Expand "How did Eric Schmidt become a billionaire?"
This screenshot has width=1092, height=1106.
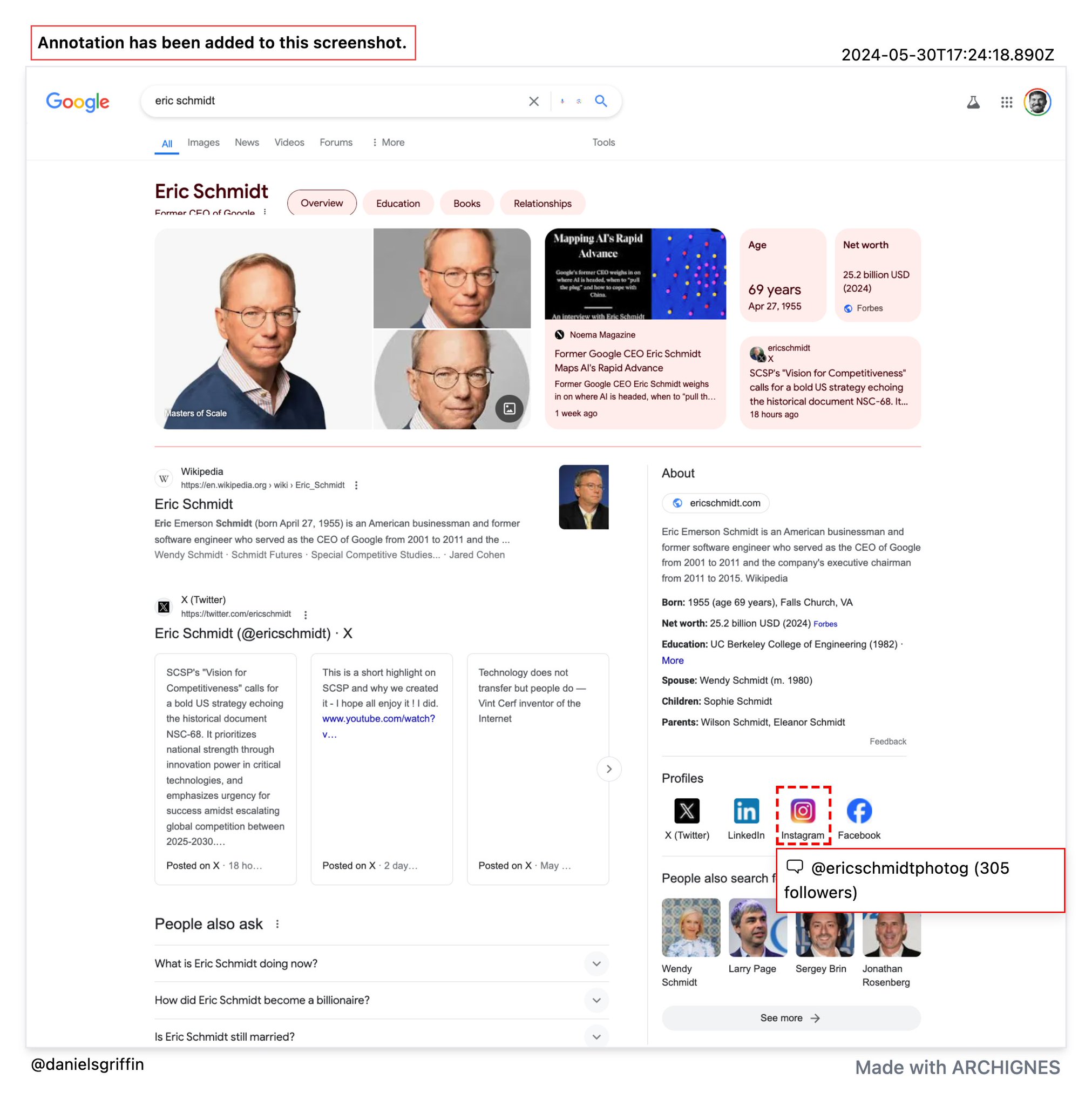(381, 1000)
